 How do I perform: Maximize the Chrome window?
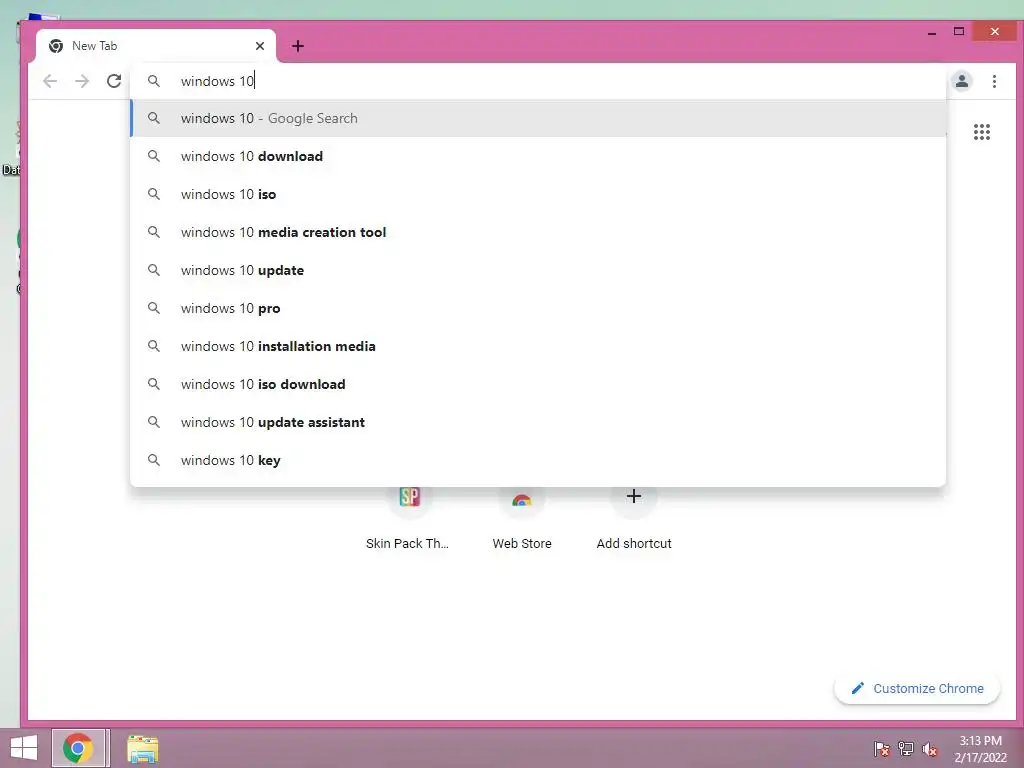pos(959,31)
